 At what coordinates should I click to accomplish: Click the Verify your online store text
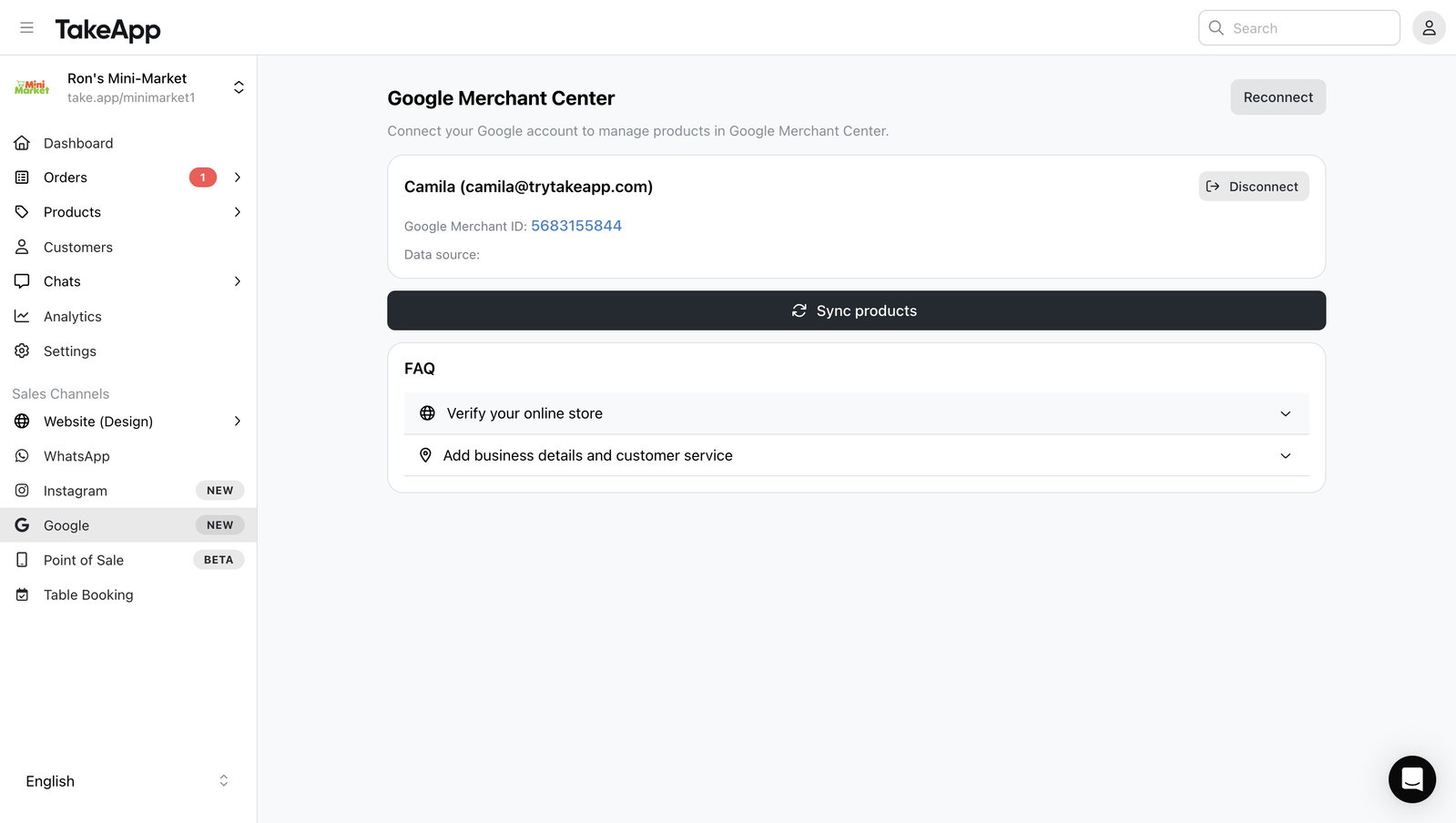coord(524,413)
